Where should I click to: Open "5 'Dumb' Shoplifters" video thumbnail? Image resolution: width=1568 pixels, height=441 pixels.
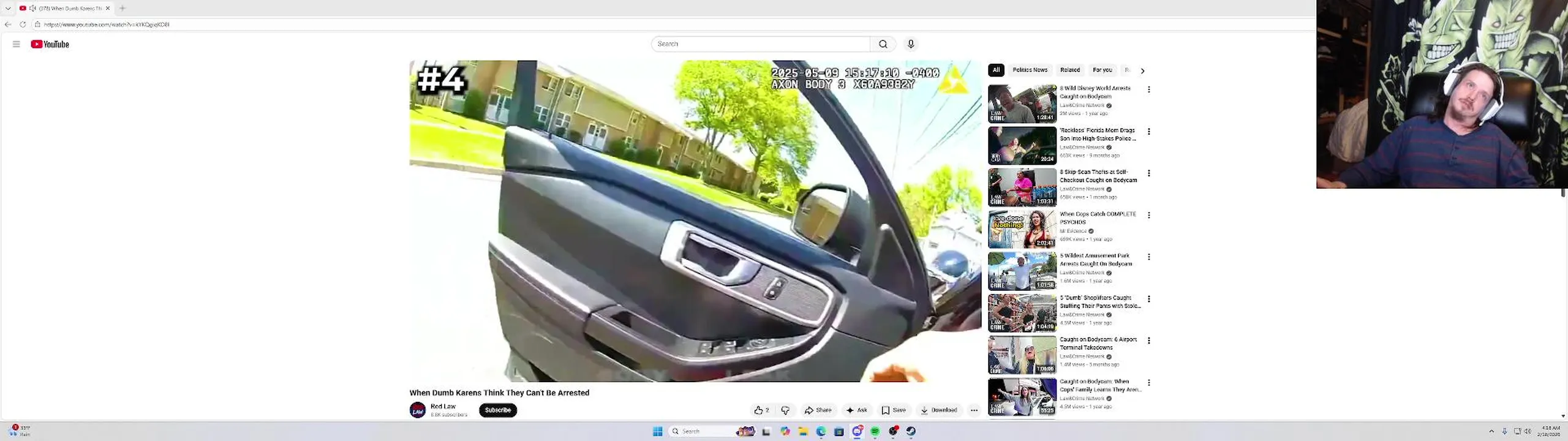[1022, 313]
